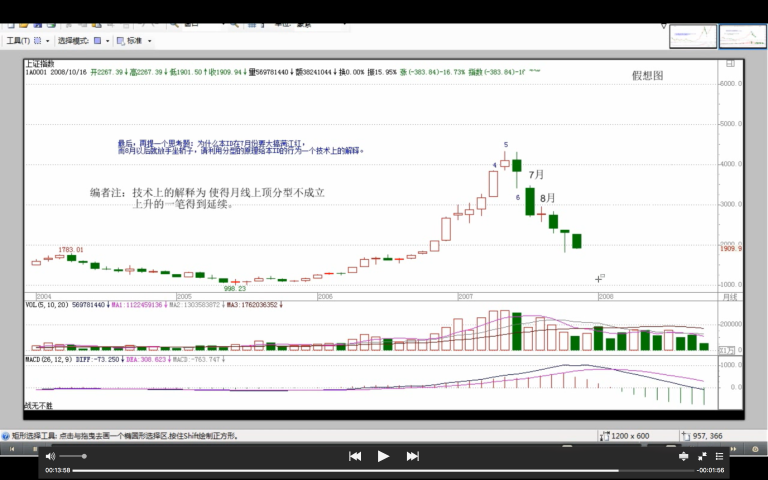The image size is (768, 480).
Task: Click the volume slider
Action: [73, 456]
